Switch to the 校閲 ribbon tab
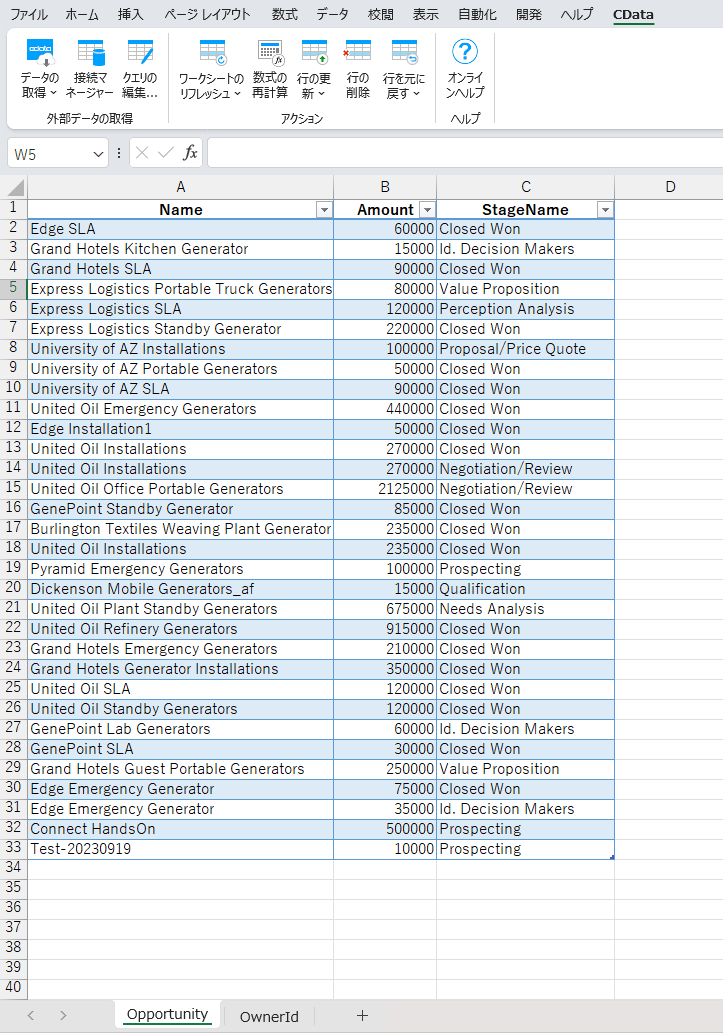The height and width of the screenshot is (1033, 723). click(x=380, y=14)
